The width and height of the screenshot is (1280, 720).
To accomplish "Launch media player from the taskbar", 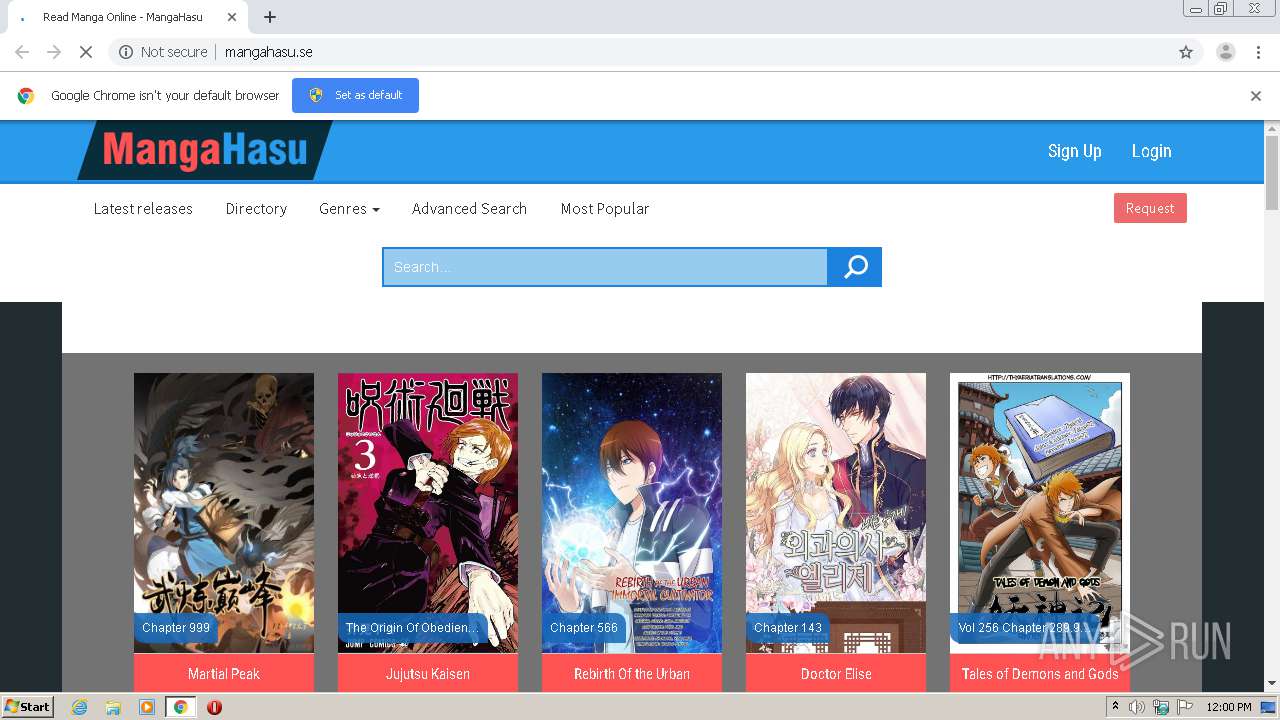I will [x=146, y=707].
